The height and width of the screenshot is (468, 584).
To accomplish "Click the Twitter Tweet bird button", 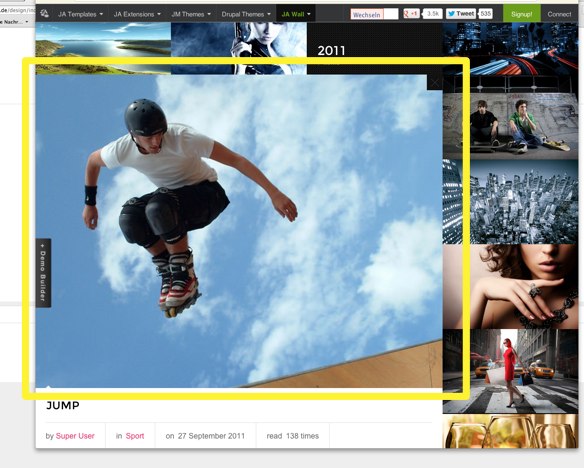I will [461, 14].
